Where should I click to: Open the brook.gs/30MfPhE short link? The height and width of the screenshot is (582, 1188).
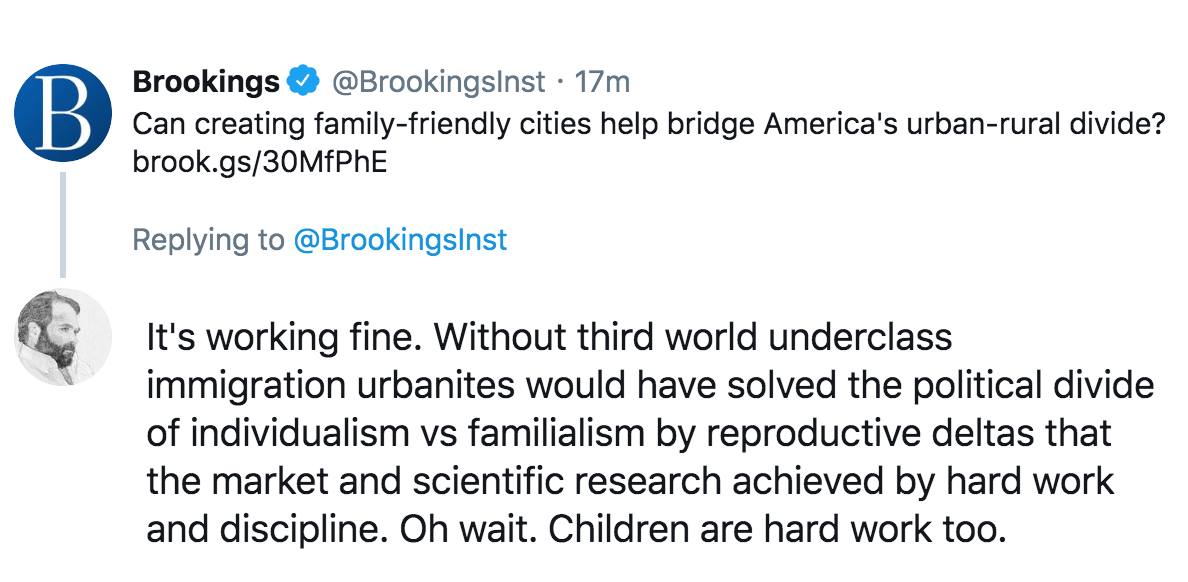tap(258, 161)
